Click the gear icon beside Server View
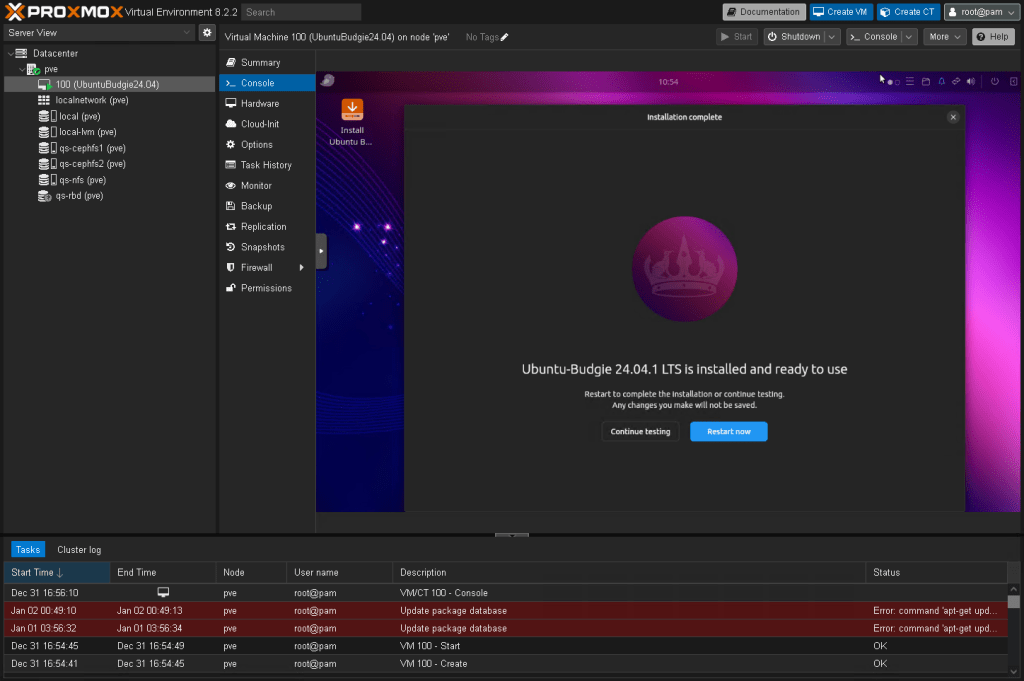Screen dimensions: 1024x681 [207, 33]
